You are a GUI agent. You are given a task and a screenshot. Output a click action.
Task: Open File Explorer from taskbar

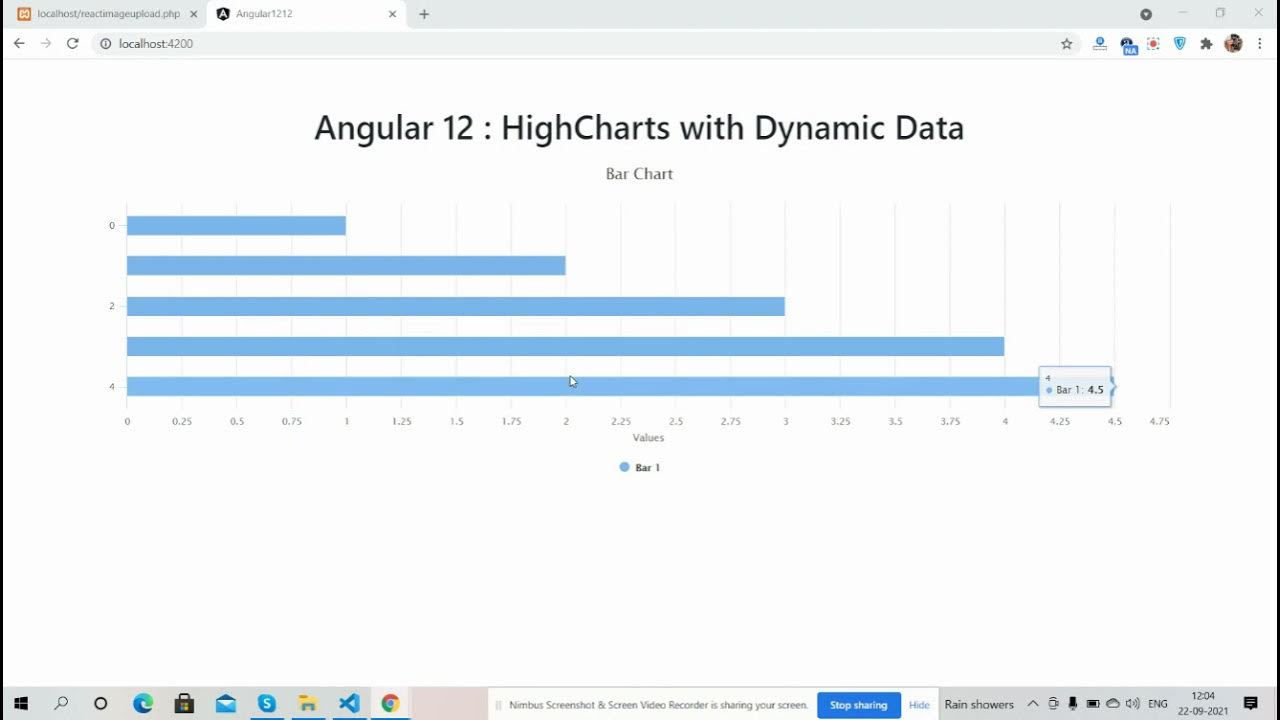tap(307, 704)
